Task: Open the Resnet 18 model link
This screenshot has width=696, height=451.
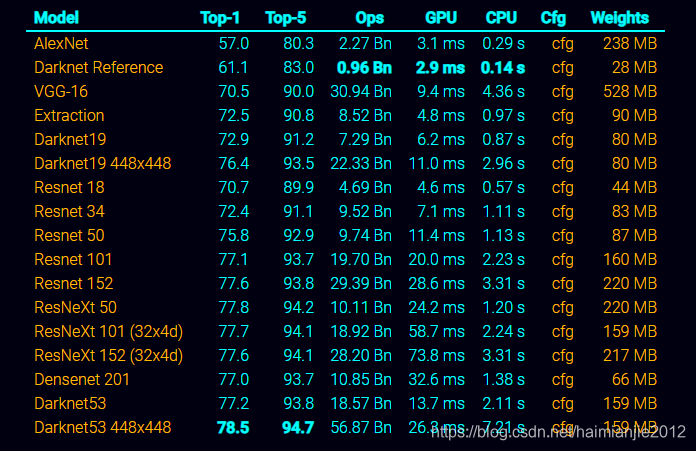Action: pyautogui.click(x=69, y=187)
